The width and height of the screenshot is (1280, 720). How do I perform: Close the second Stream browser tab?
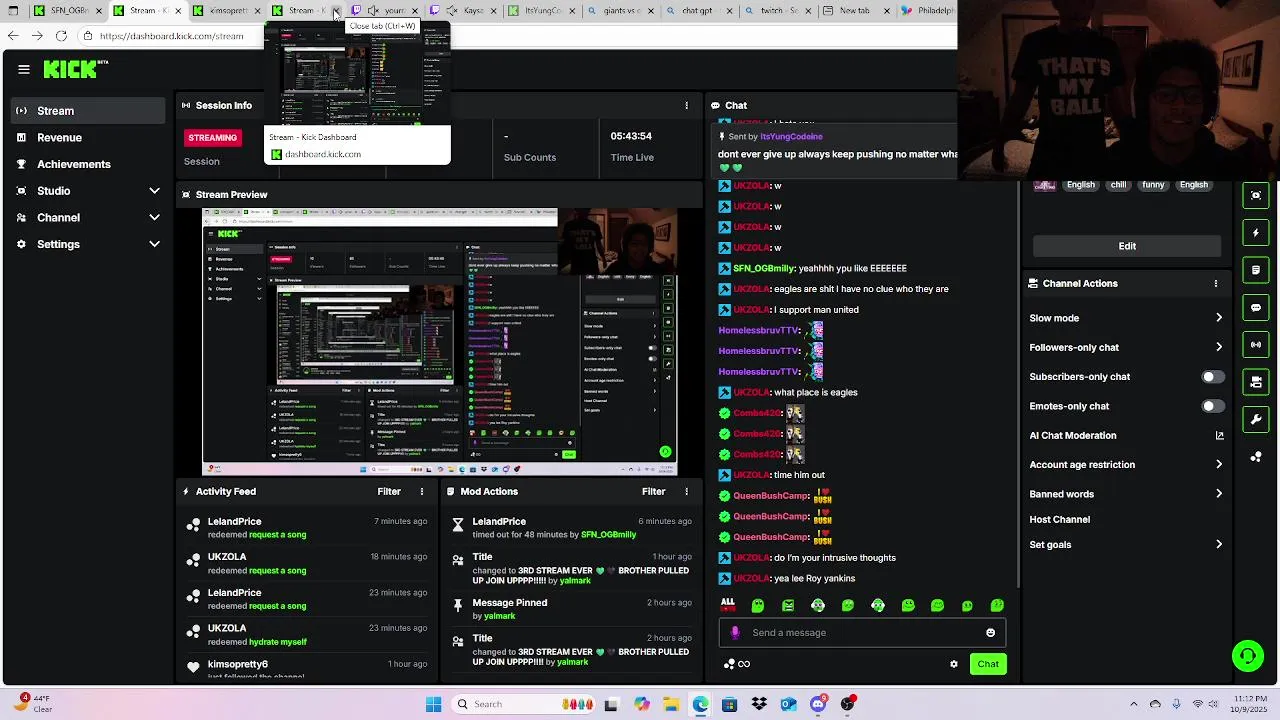coord(336,11)
